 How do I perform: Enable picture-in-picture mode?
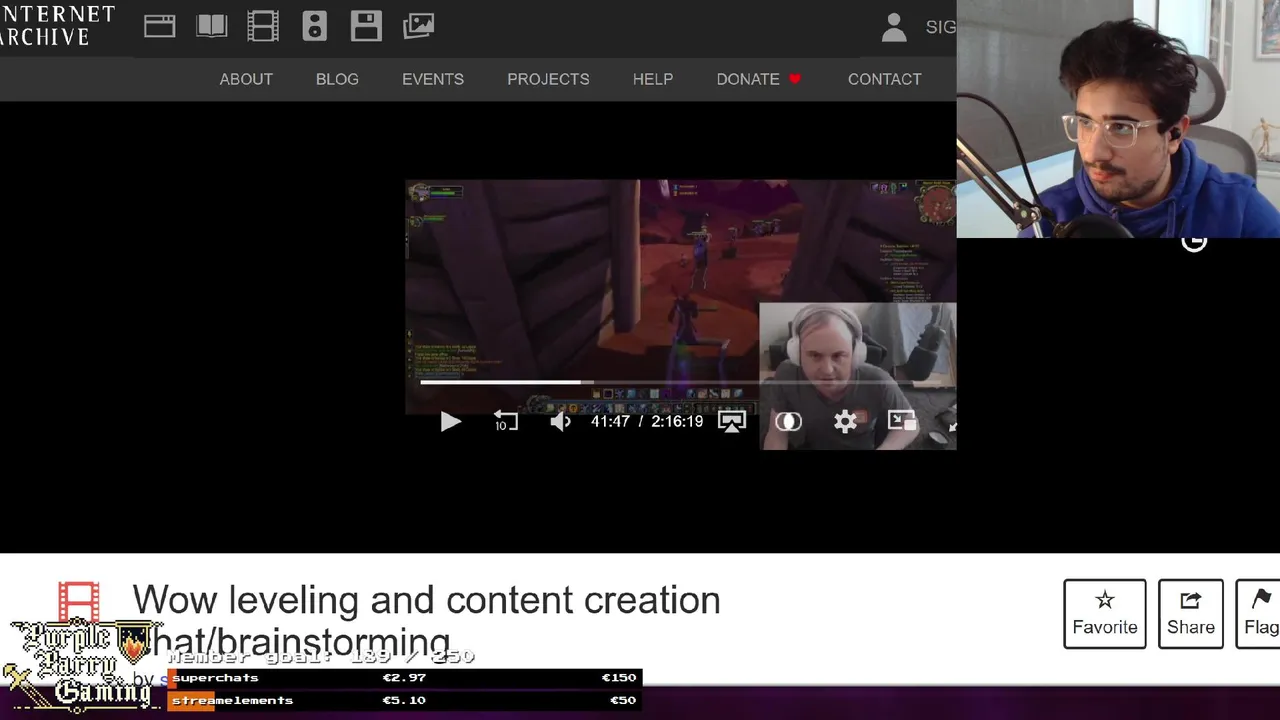[901, 421]
